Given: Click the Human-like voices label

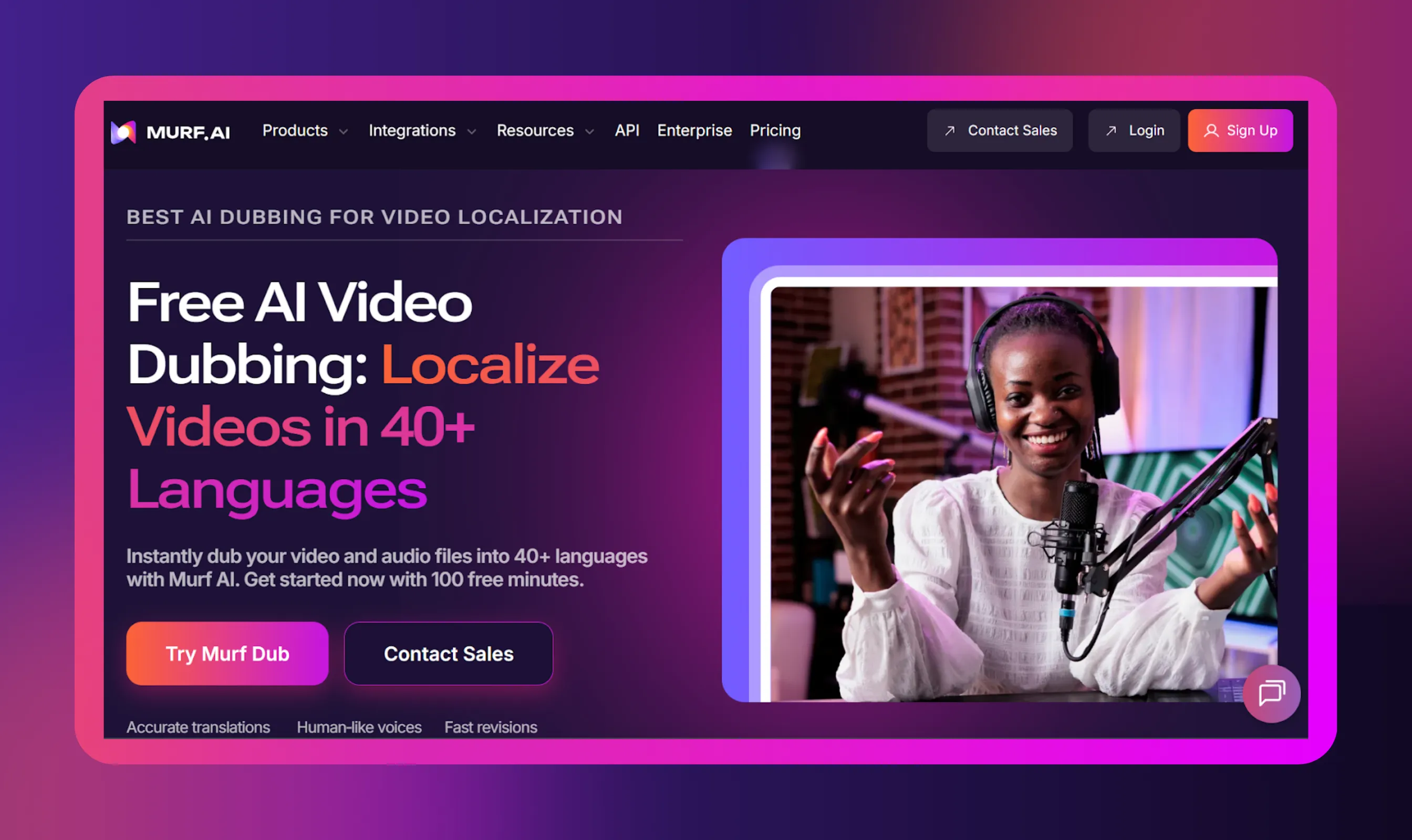Looking at the screenshot, I should [x=359, y=727].
